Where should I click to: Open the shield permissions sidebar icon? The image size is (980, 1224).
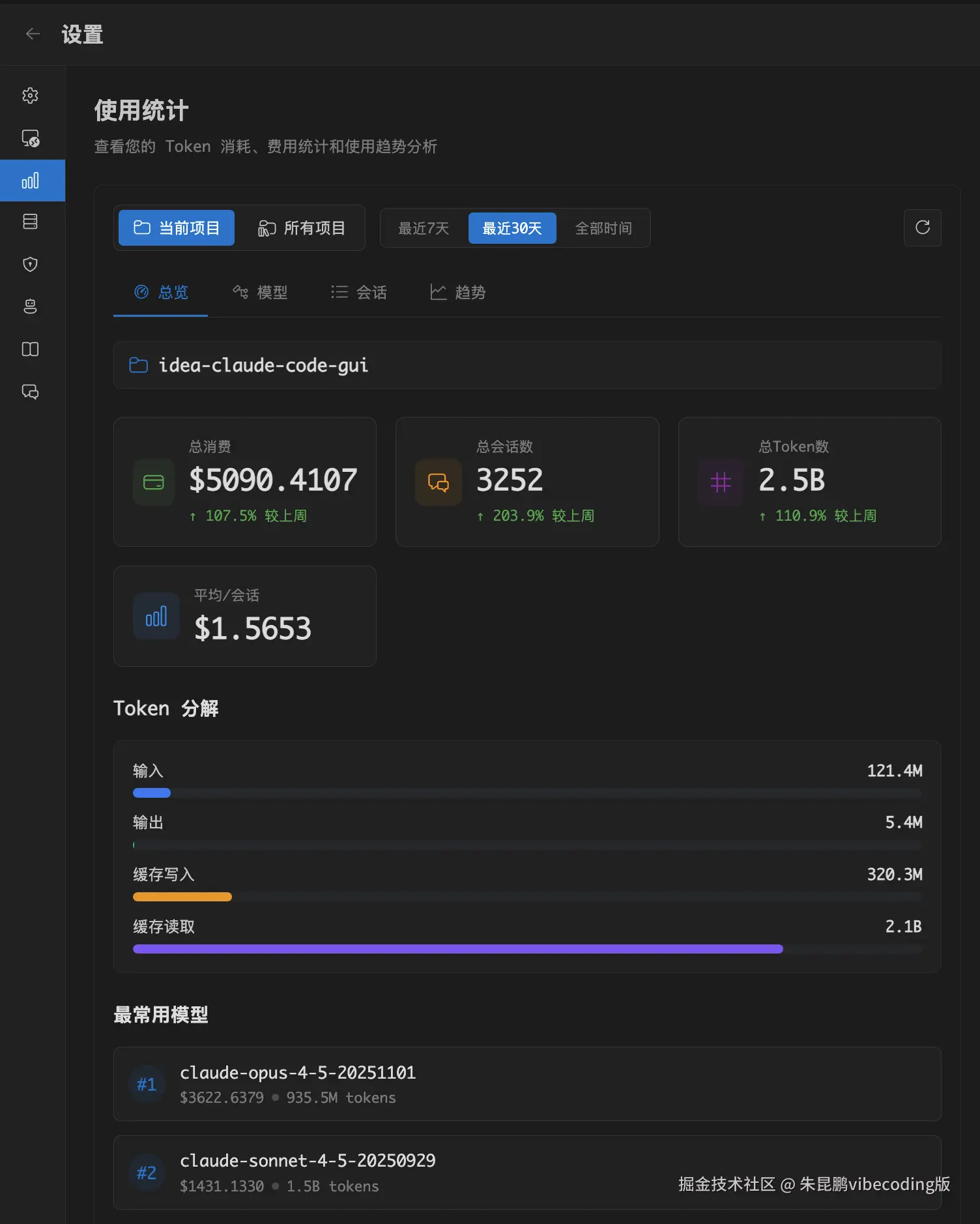click(x=31, y=264)
